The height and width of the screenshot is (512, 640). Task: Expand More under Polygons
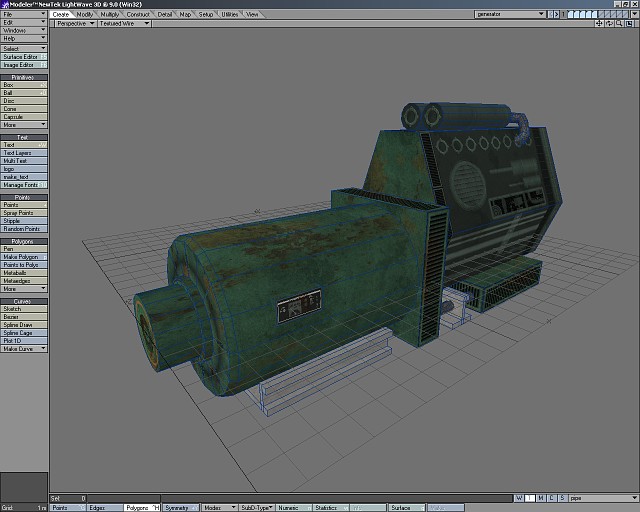click(24, 289)
